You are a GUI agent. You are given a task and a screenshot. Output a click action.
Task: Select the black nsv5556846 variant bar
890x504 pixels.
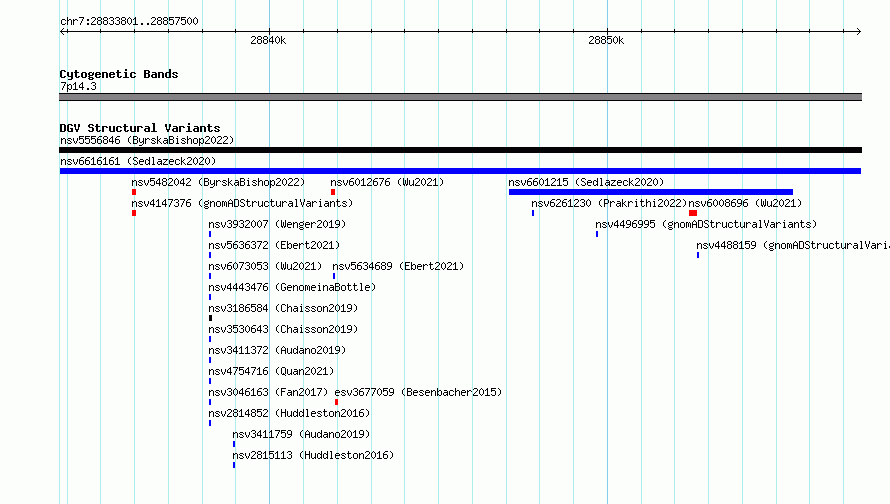pyautogui.click(x=460, y=150)
